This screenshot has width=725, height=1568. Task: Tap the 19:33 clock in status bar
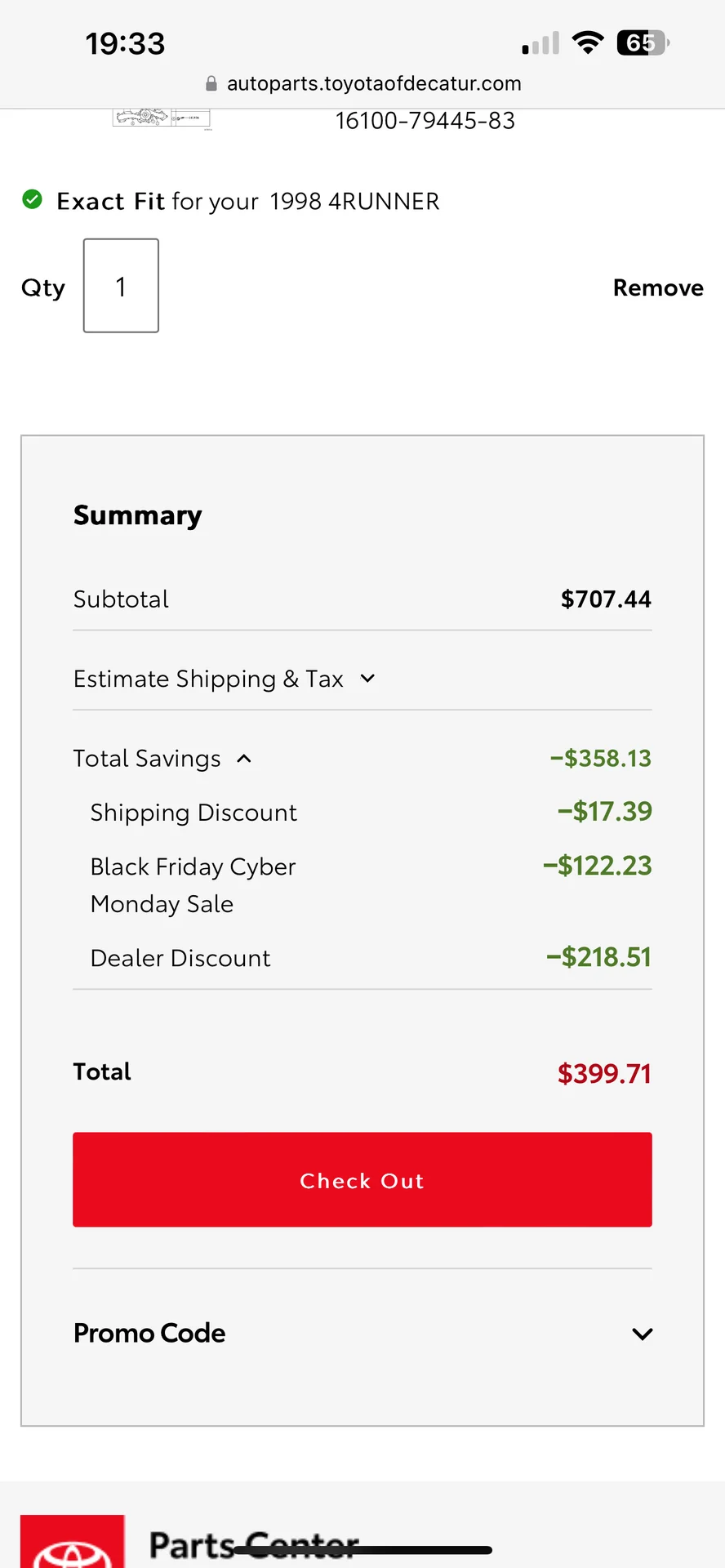tap(125, 43)
